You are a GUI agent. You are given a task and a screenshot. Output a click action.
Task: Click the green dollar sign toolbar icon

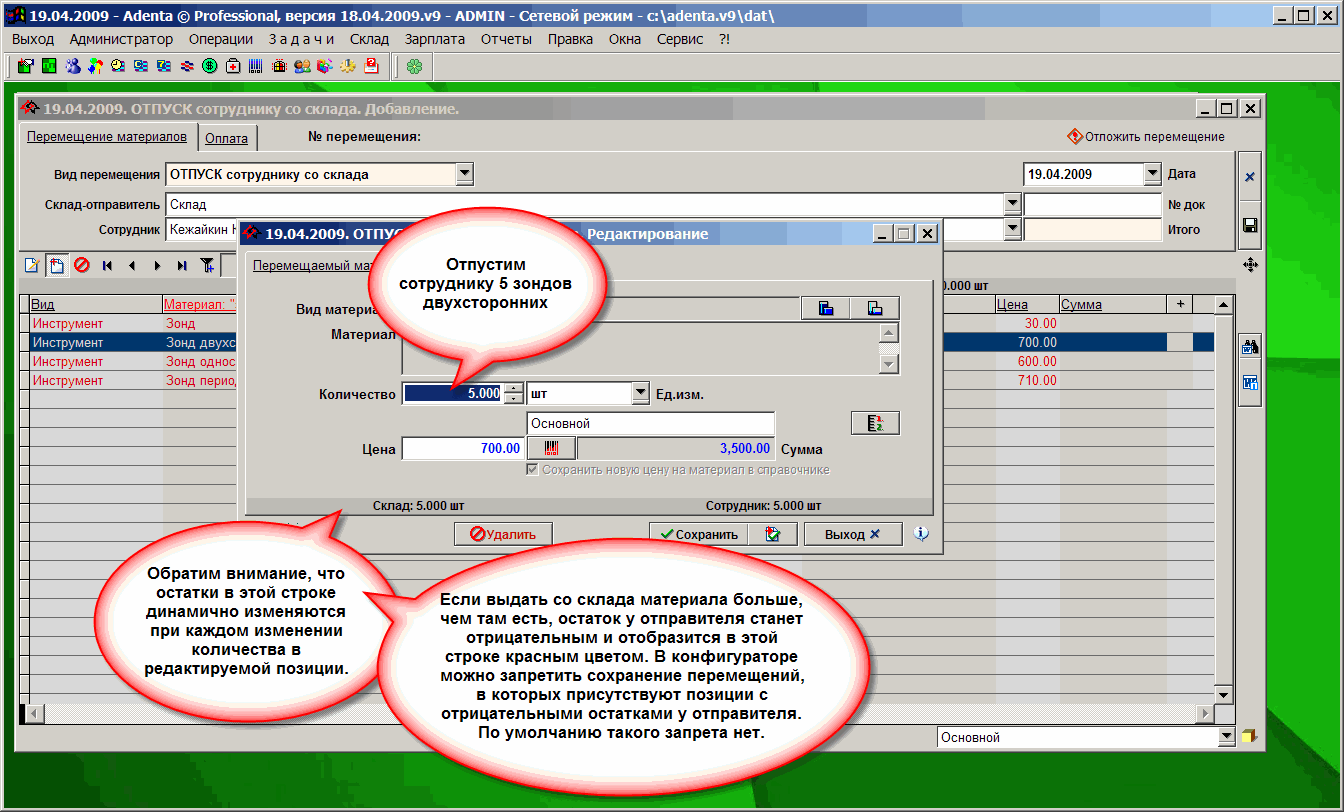(x=210, y=67)
